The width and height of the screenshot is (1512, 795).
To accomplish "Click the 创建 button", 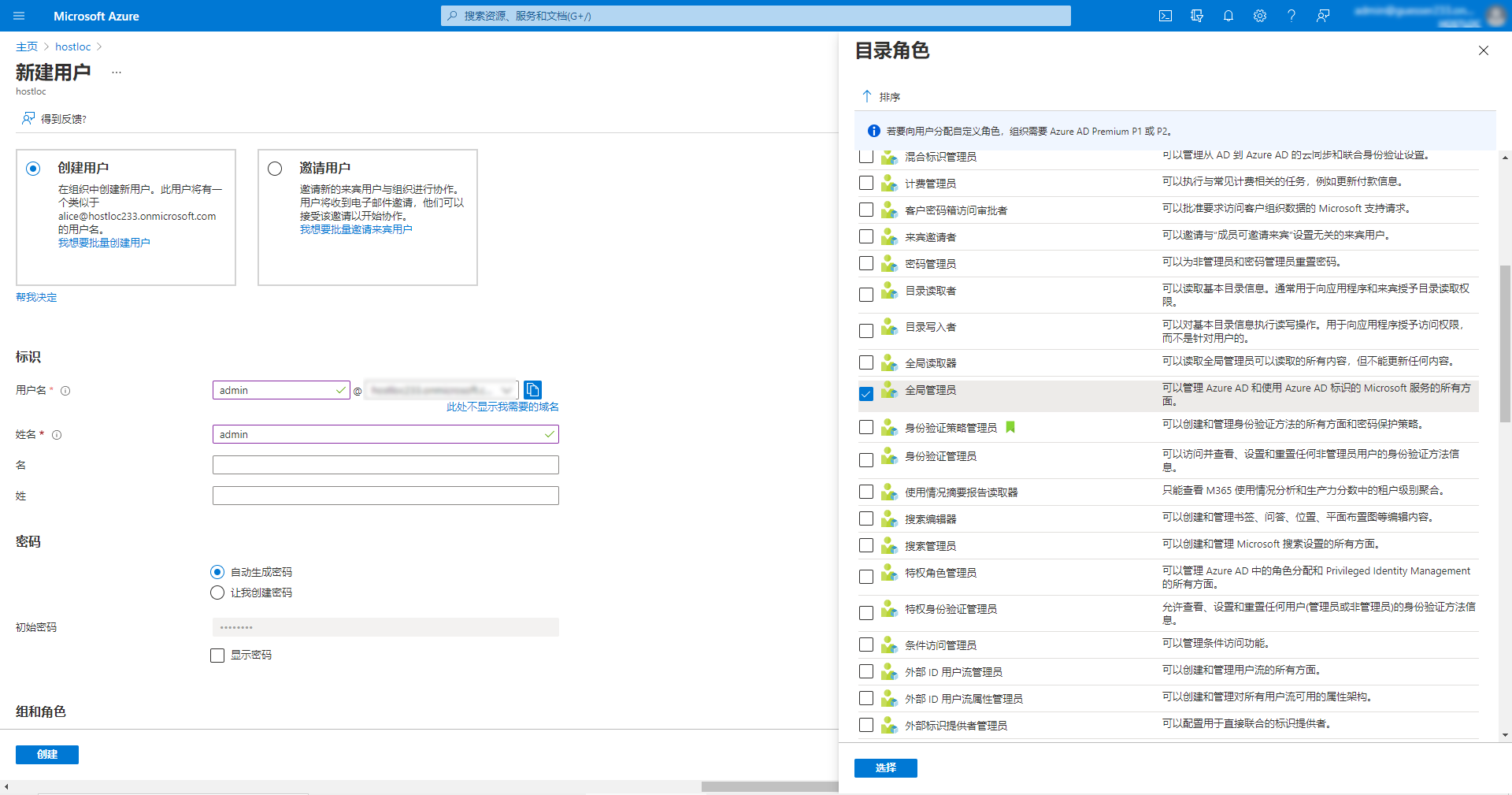I will click(47, 755).
